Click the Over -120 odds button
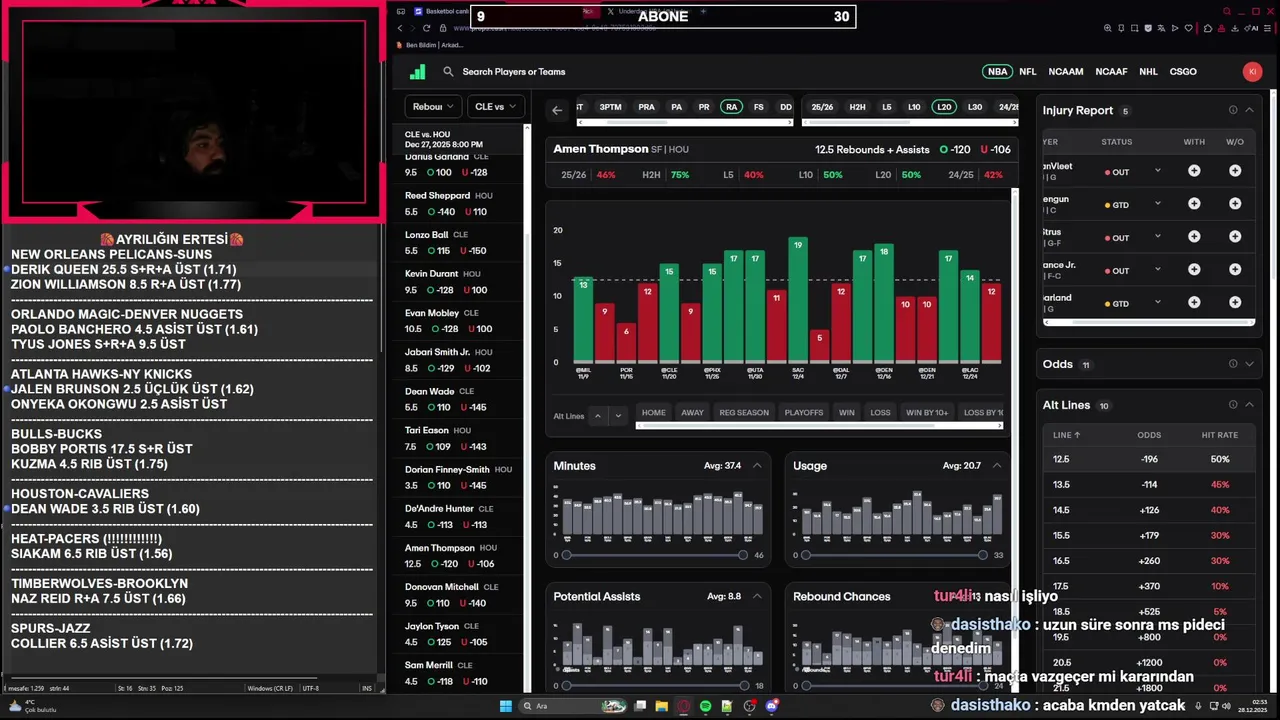Image resolution: width=1280 pixels, height=720 pixels. (x=955, y=149)
